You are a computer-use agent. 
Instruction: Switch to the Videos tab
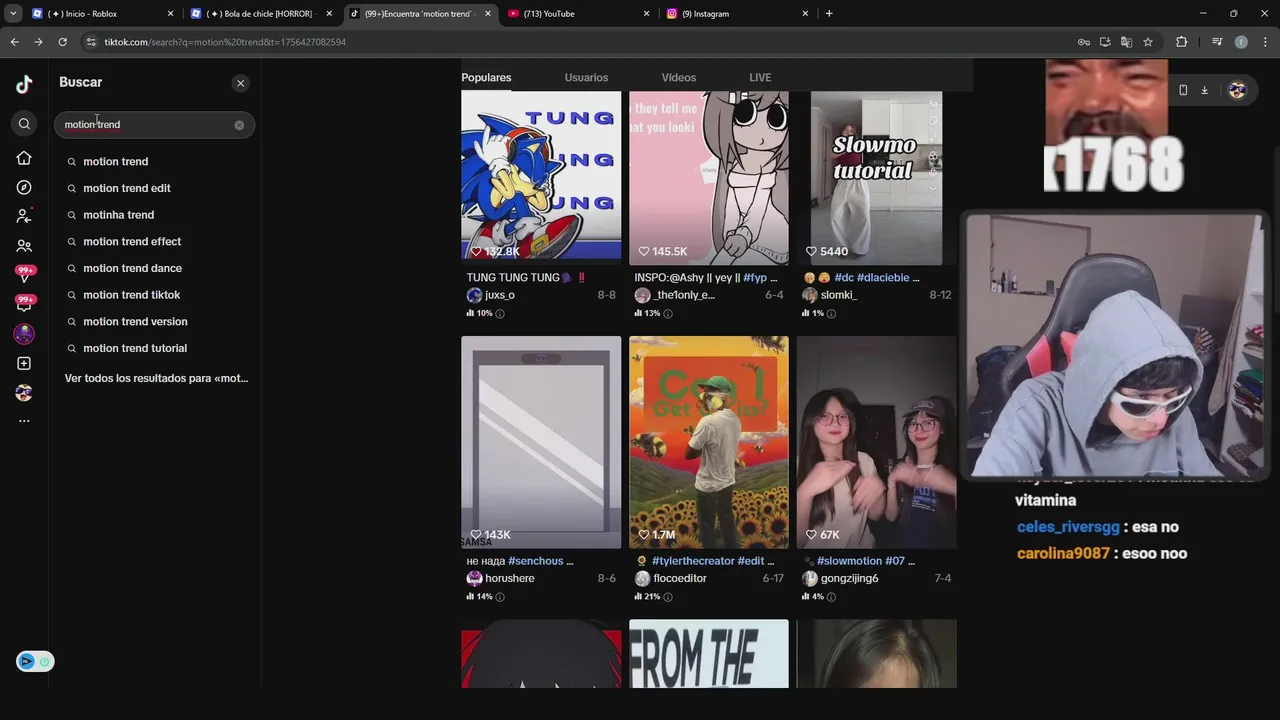point(678,77)
